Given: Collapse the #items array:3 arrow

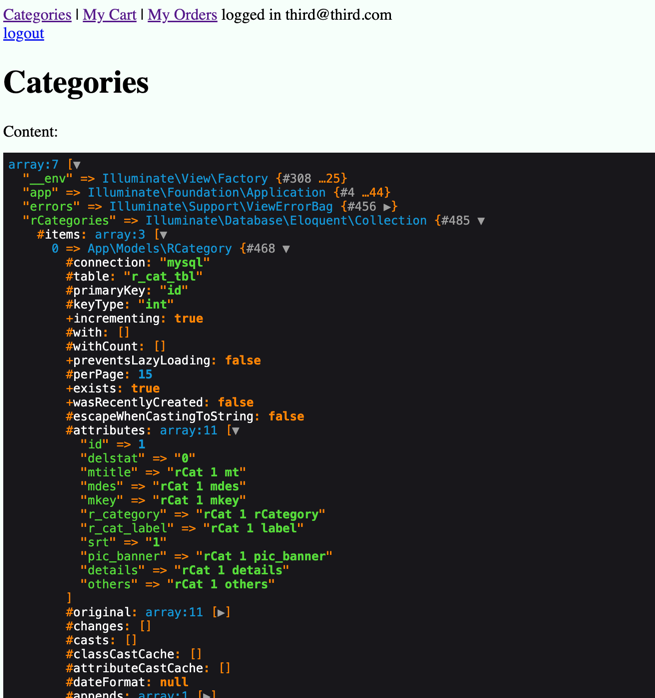Looking at the screenshot, I should (x=162, y=235).
